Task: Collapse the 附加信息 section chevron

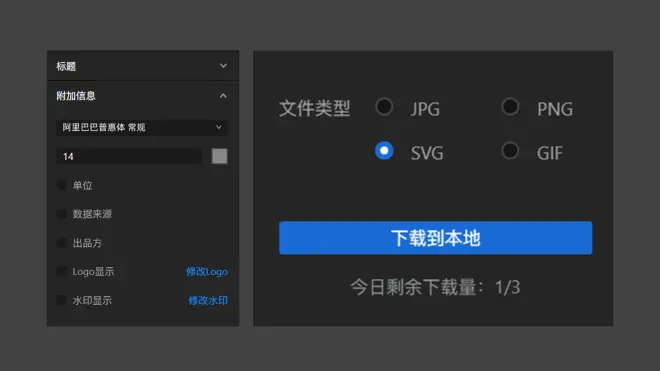Action: pos(223,96)
